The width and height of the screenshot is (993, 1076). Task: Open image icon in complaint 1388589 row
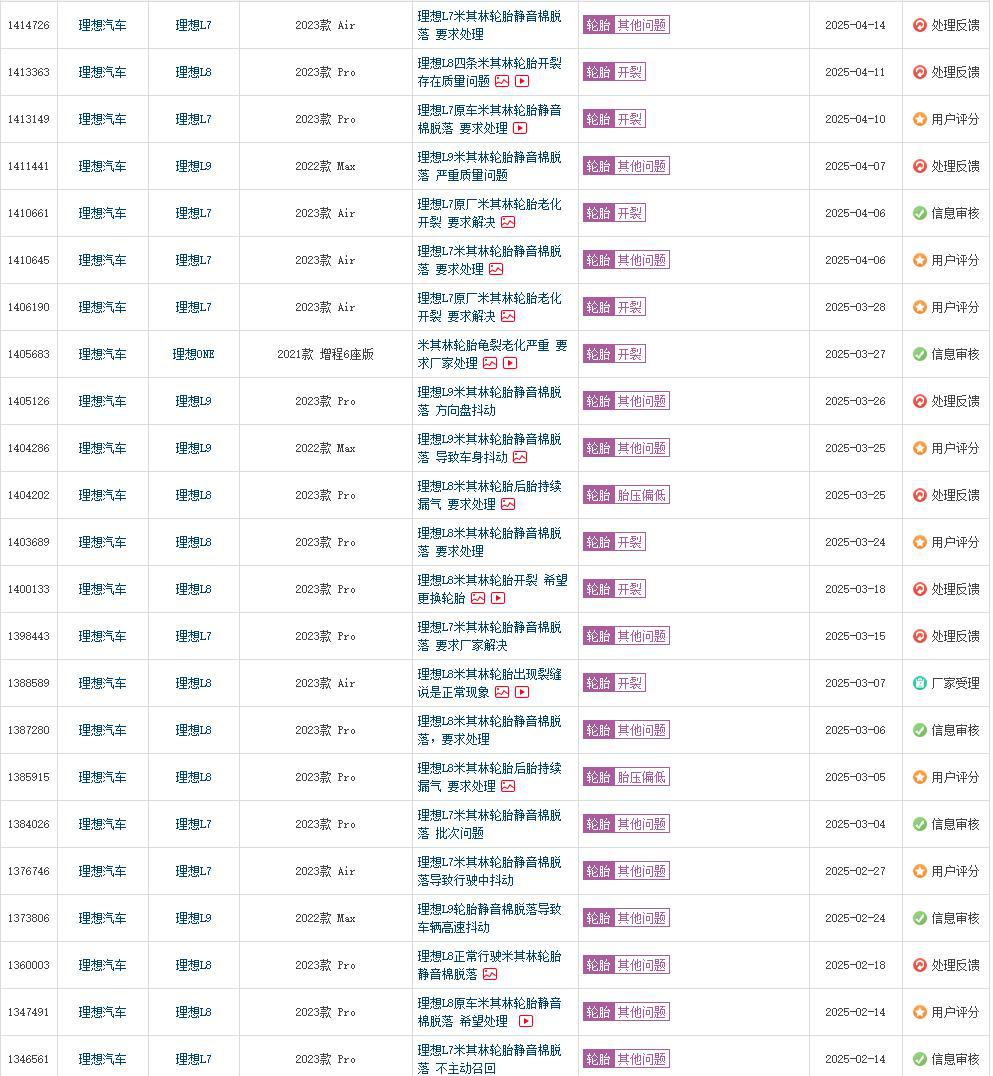pos(502,692)
